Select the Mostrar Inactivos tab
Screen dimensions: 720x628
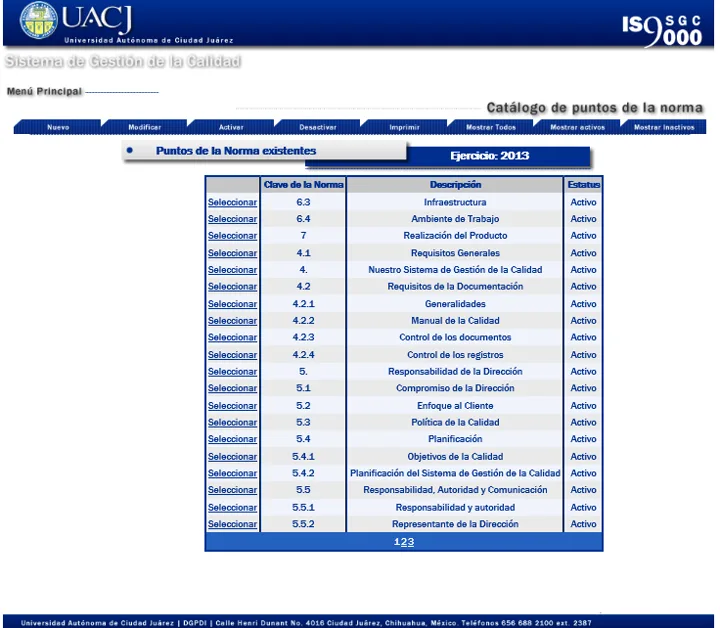point(664,127)
